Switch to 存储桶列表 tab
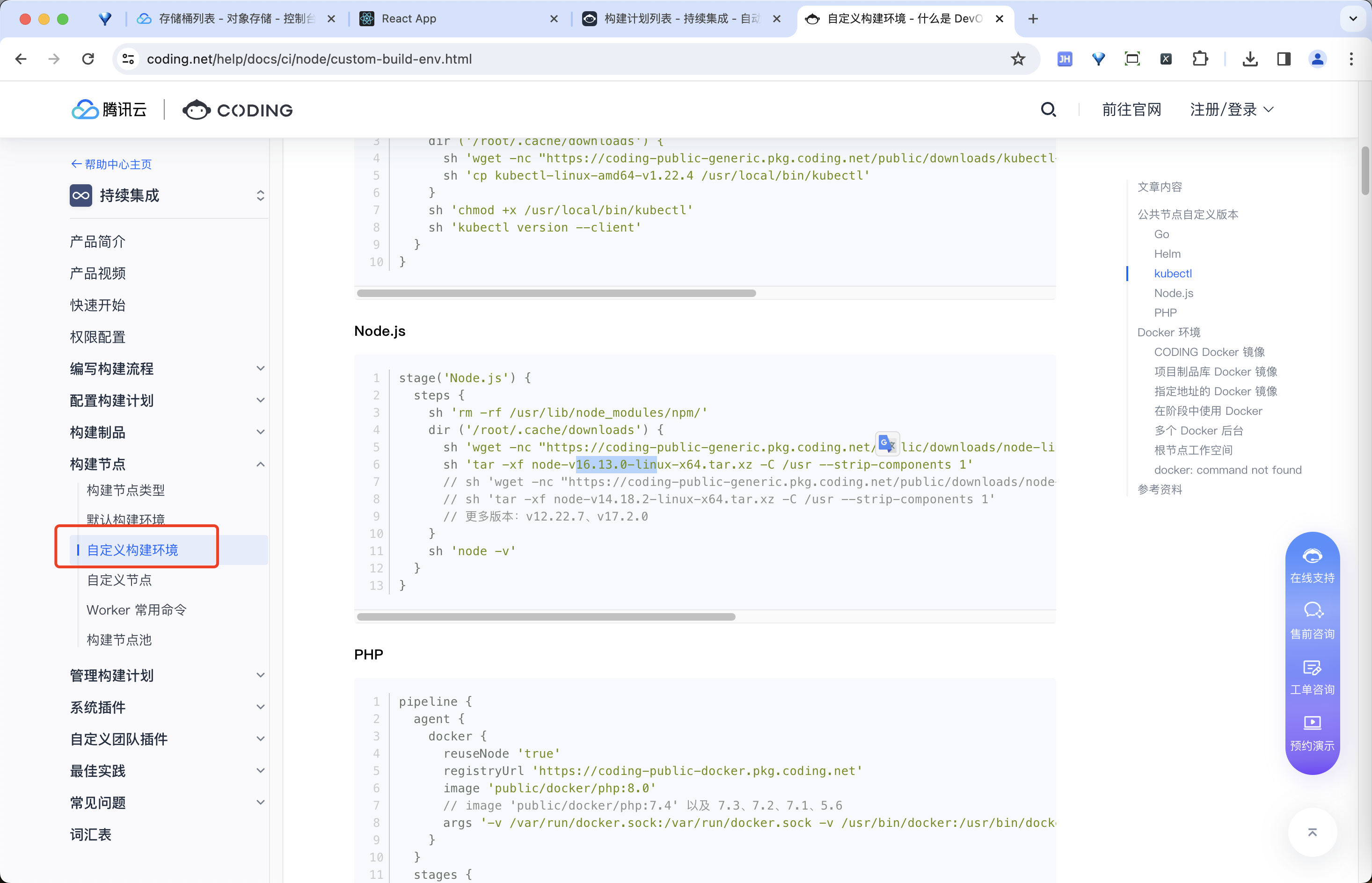1372x883 pixels. [x=236, y=19]
